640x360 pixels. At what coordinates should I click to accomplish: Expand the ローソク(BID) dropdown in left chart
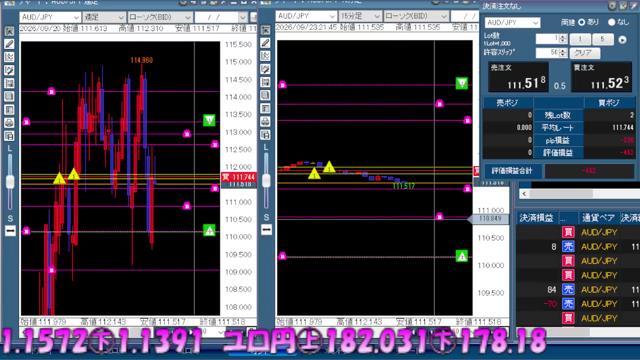pos(160,17)
